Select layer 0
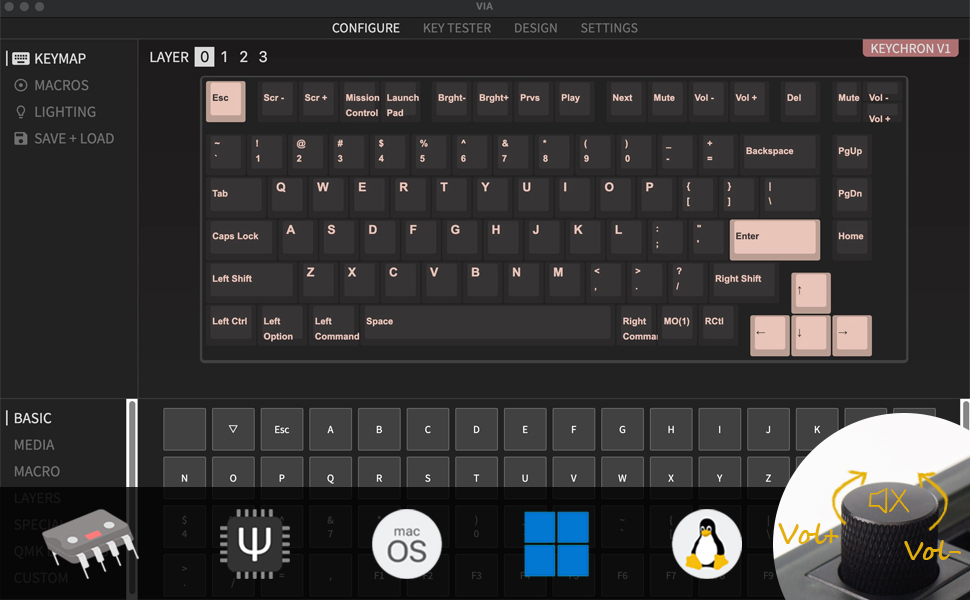Viewport: 970px width, 600px height. pyautogui.click(x=204, y=57)
